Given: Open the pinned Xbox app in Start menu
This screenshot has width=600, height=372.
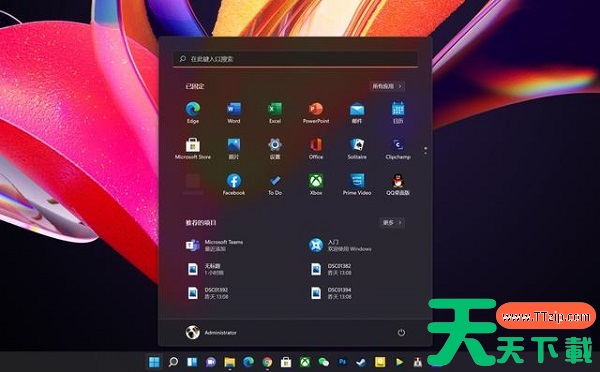Looking at the screenshot, I should [316, 184].
